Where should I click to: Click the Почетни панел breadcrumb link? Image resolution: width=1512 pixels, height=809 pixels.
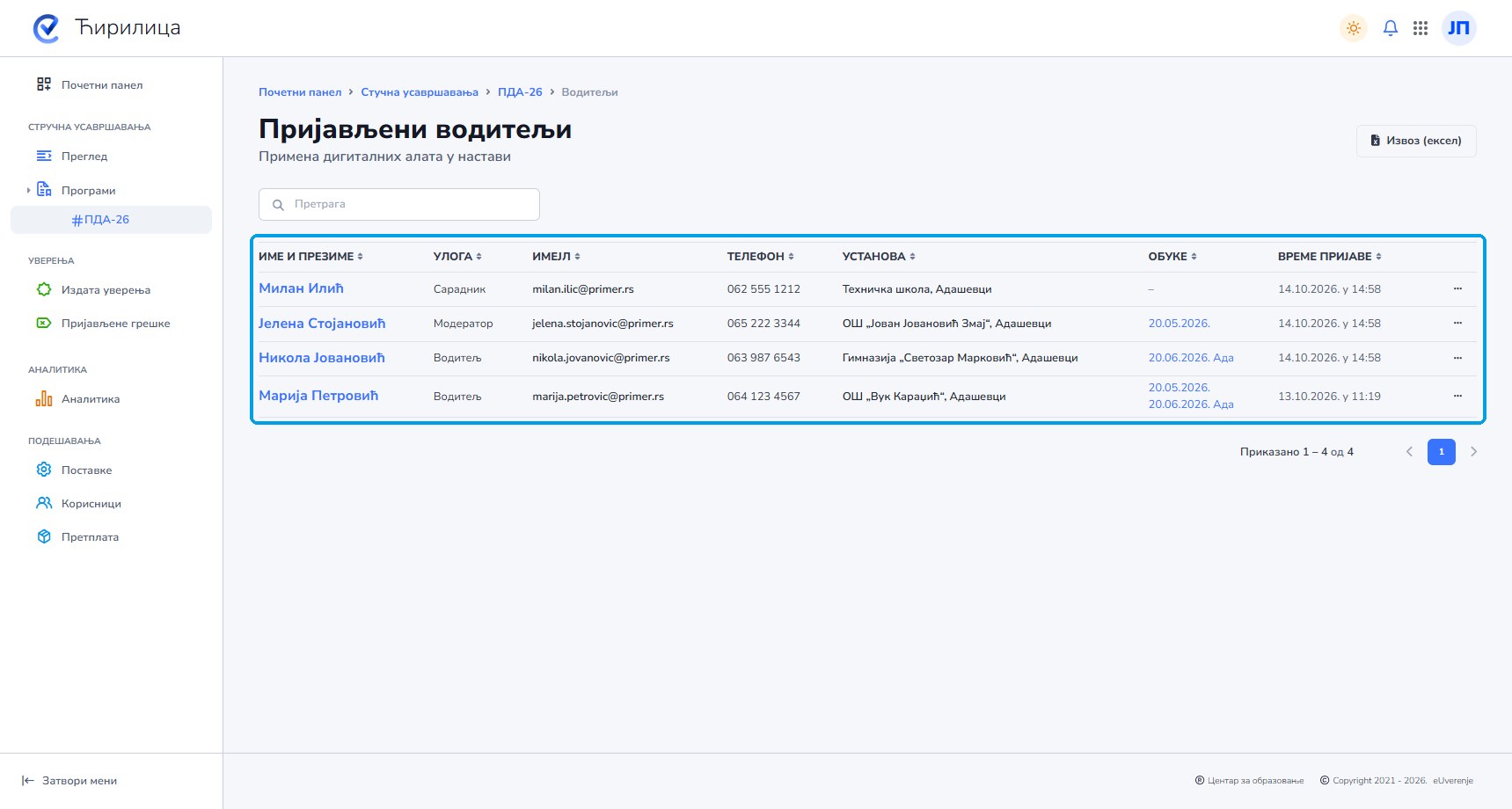(x=300, y=92)
